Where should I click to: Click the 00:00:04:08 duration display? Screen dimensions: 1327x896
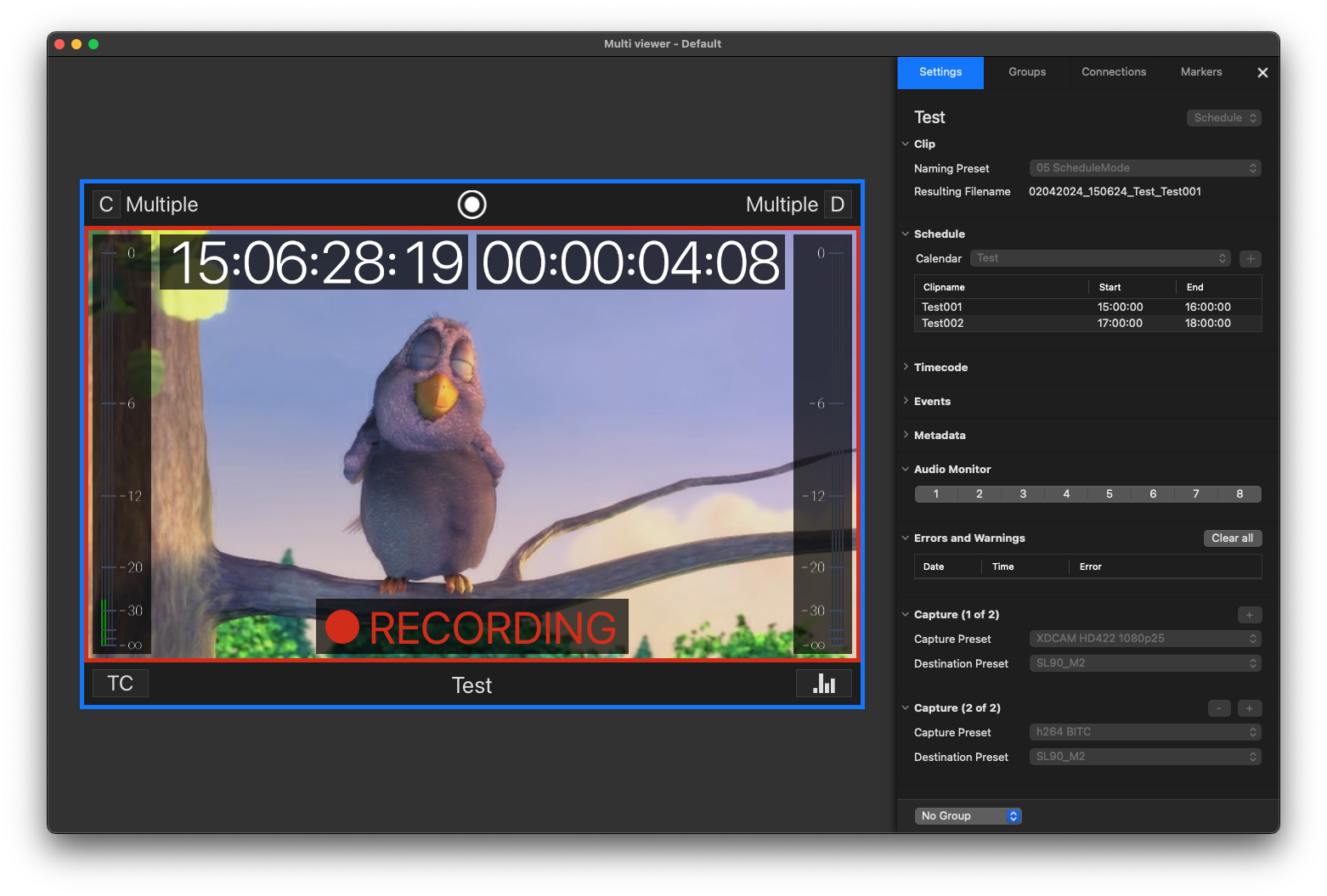(x=630, y=262)
